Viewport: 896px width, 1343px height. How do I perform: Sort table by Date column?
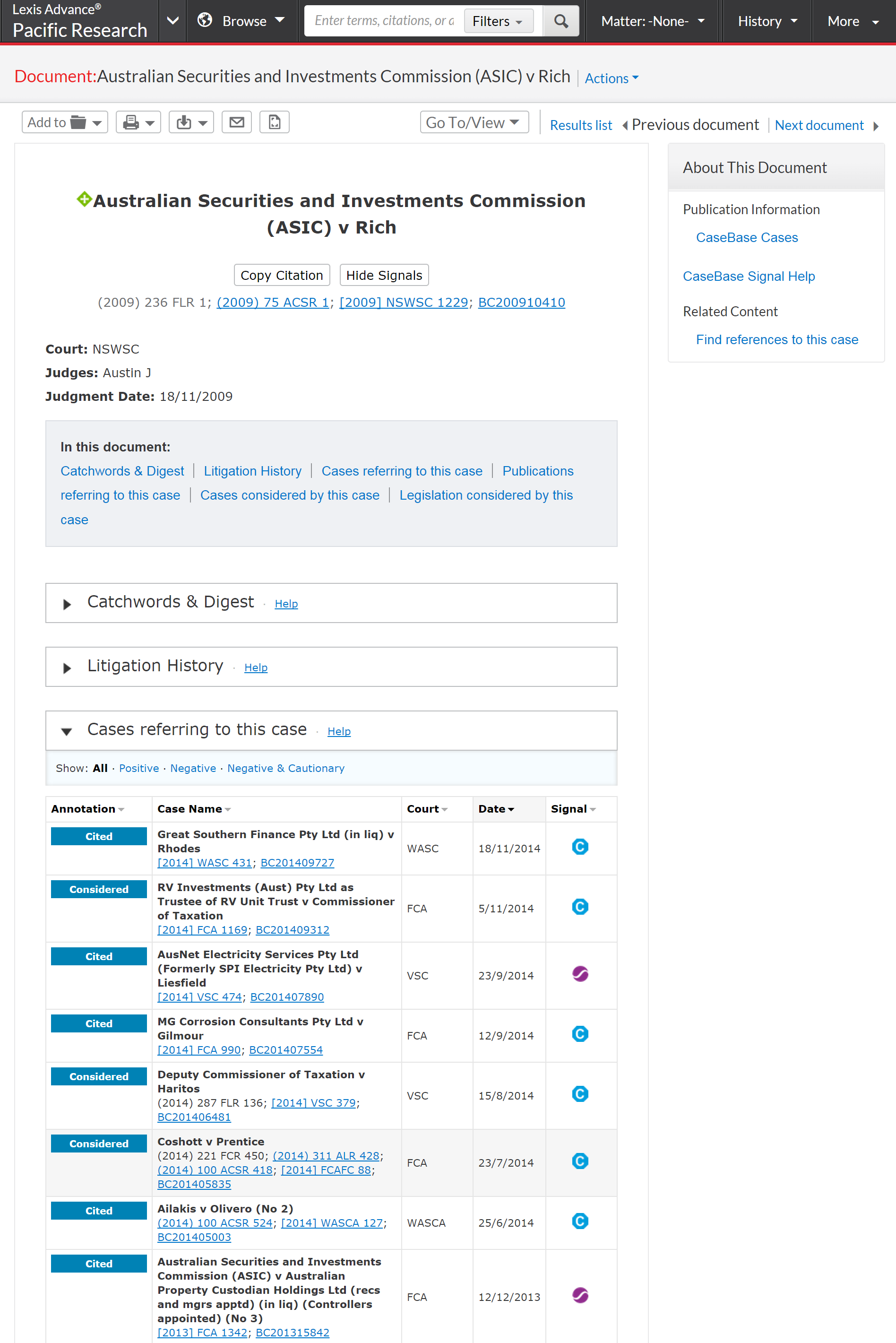tap(496, 809)
